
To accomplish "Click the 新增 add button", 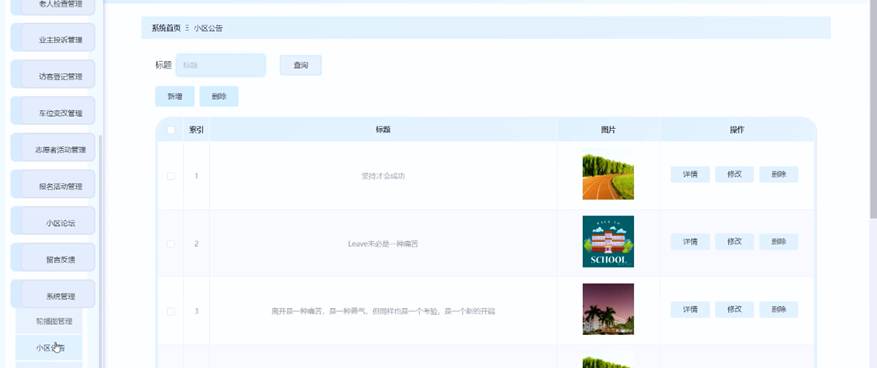I will coord(175,96).
